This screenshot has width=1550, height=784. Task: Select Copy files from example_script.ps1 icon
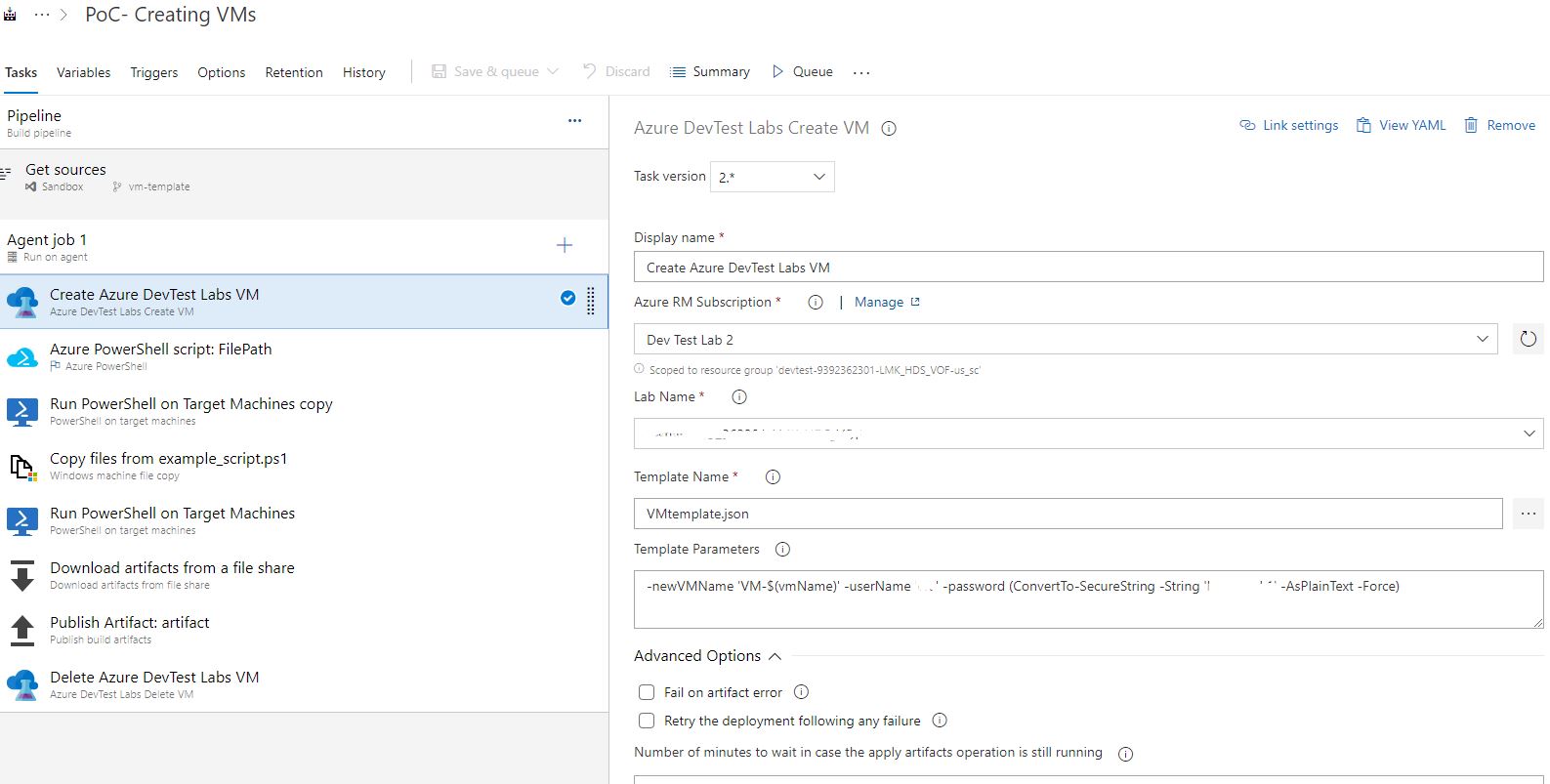[x=22, y=467]
